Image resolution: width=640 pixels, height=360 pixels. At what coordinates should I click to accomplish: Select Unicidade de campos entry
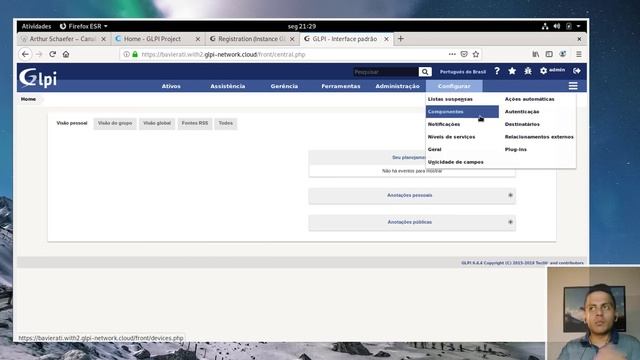456,162
